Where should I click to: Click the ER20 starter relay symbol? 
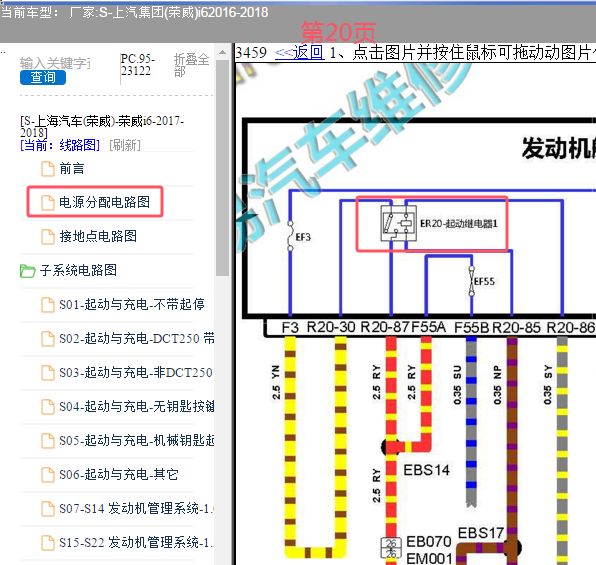398,223
